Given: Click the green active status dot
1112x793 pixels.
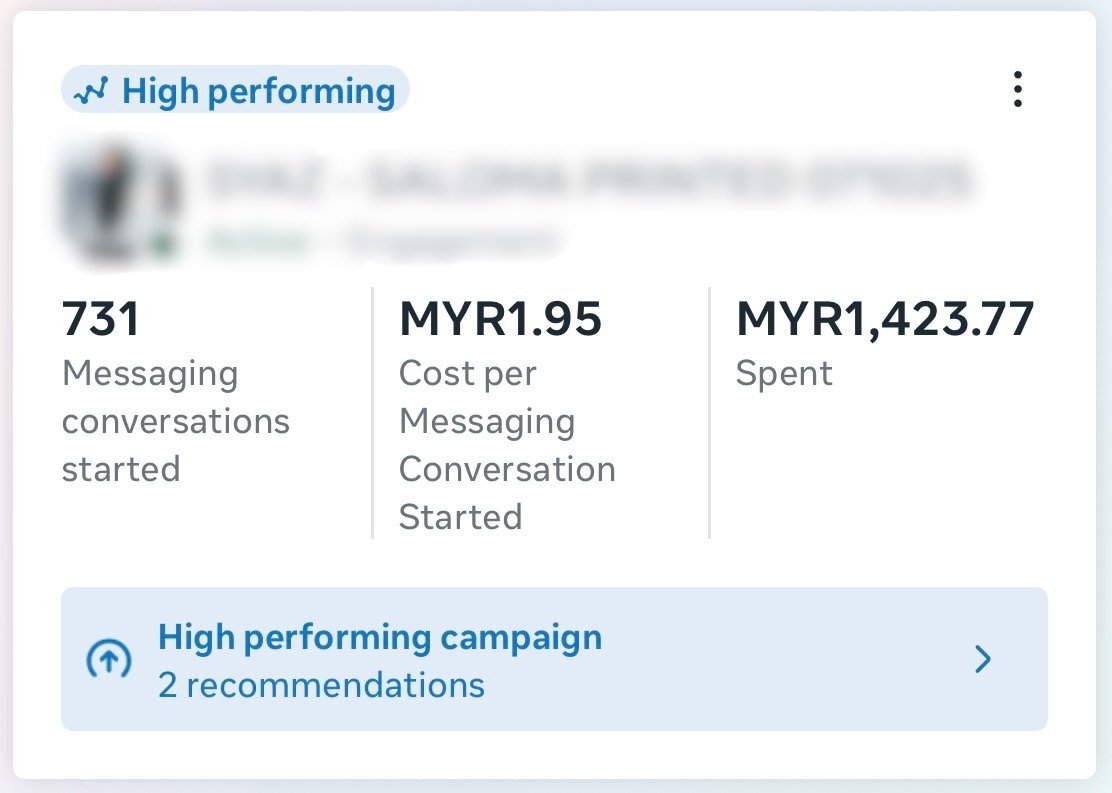Looking at the screenshot, I should coord(160,243).
